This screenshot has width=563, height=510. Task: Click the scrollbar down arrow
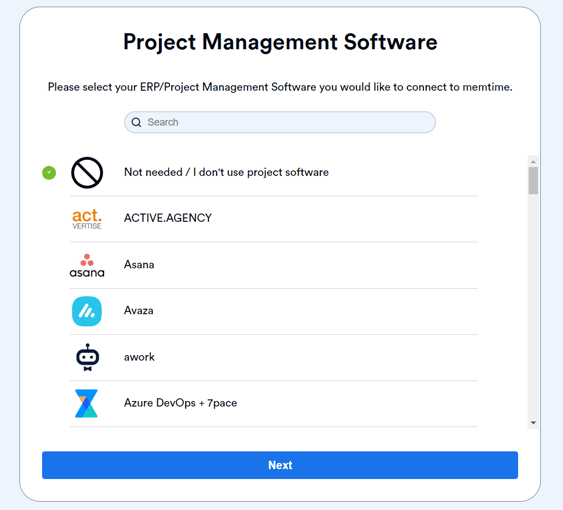(533, 423)
